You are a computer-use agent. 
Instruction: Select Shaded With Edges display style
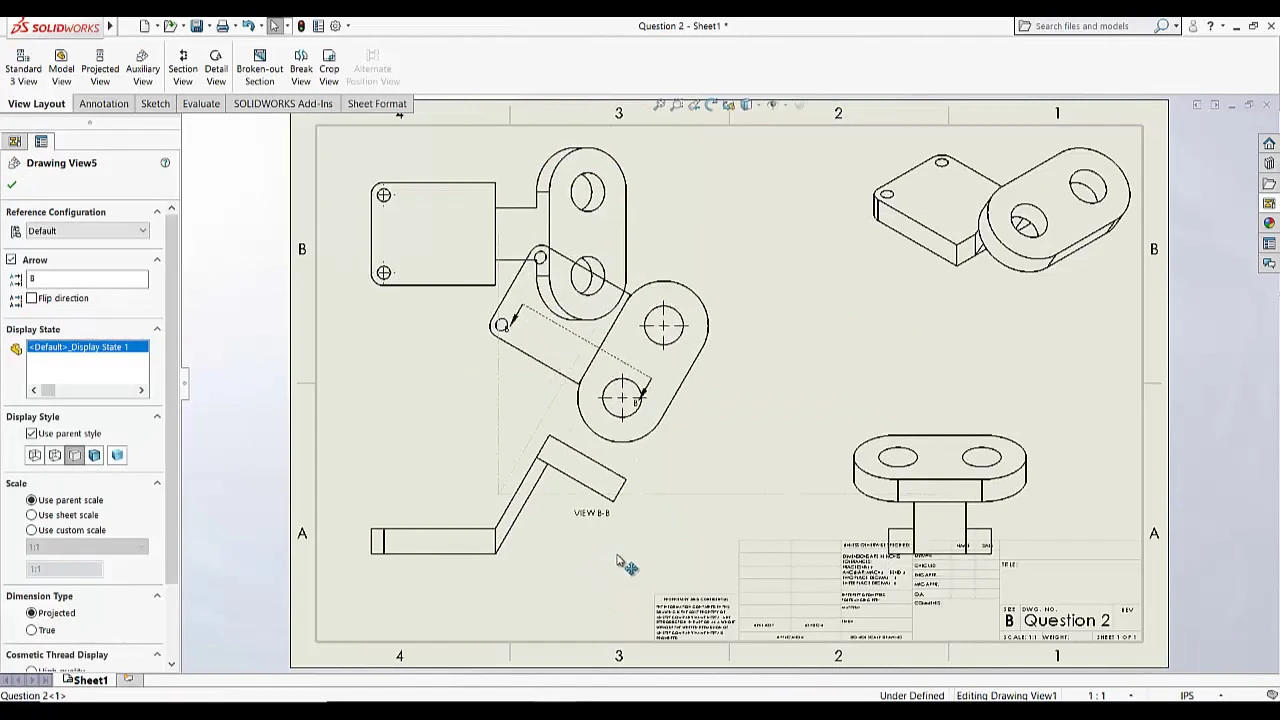click(95, 455)
